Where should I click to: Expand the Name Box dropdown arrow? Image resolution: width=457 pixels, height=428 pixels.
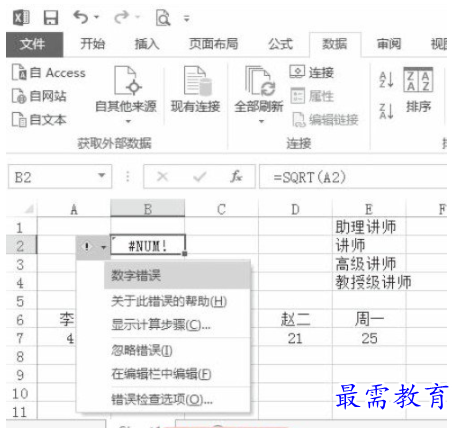coord(102,176)
